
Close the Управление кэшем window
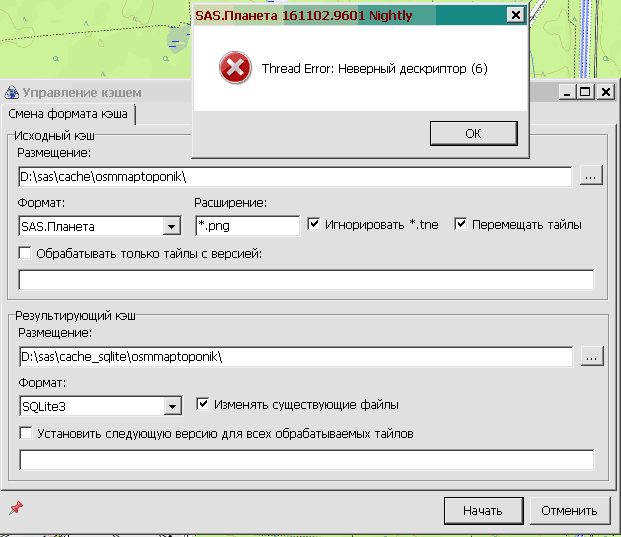[x=606, y=92]
